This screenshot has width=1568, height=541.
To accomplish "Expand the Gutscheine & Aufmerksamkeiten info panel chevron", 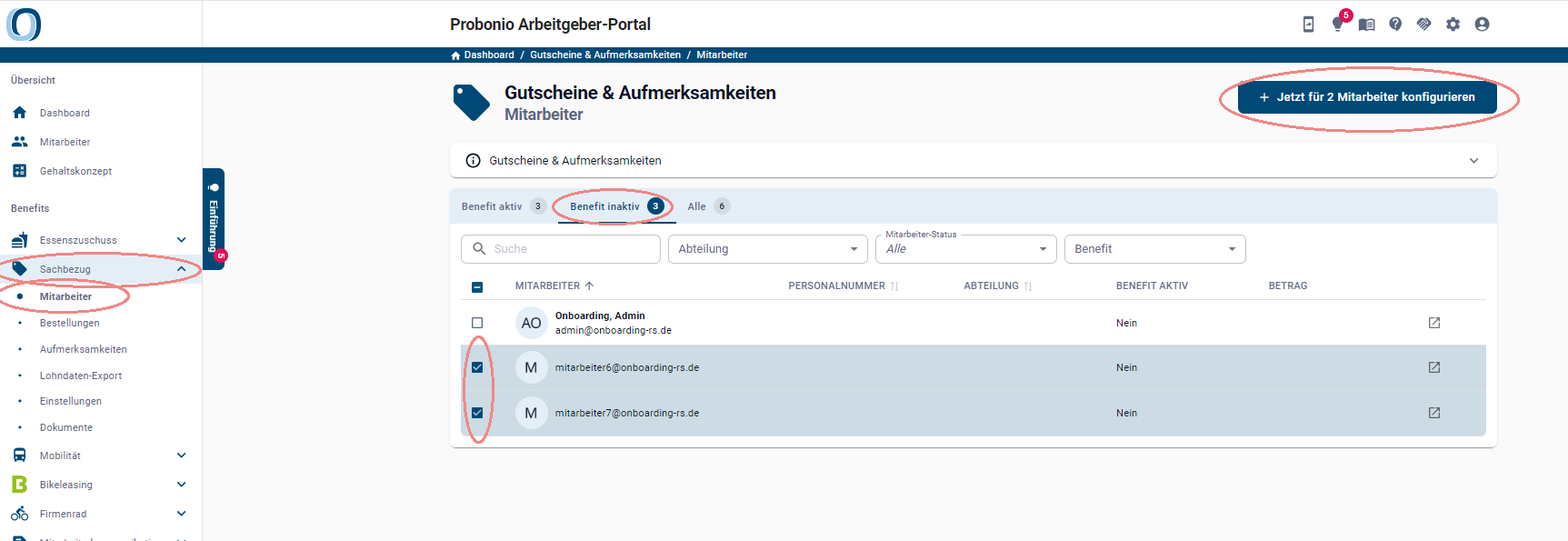I will (1473, 161).
